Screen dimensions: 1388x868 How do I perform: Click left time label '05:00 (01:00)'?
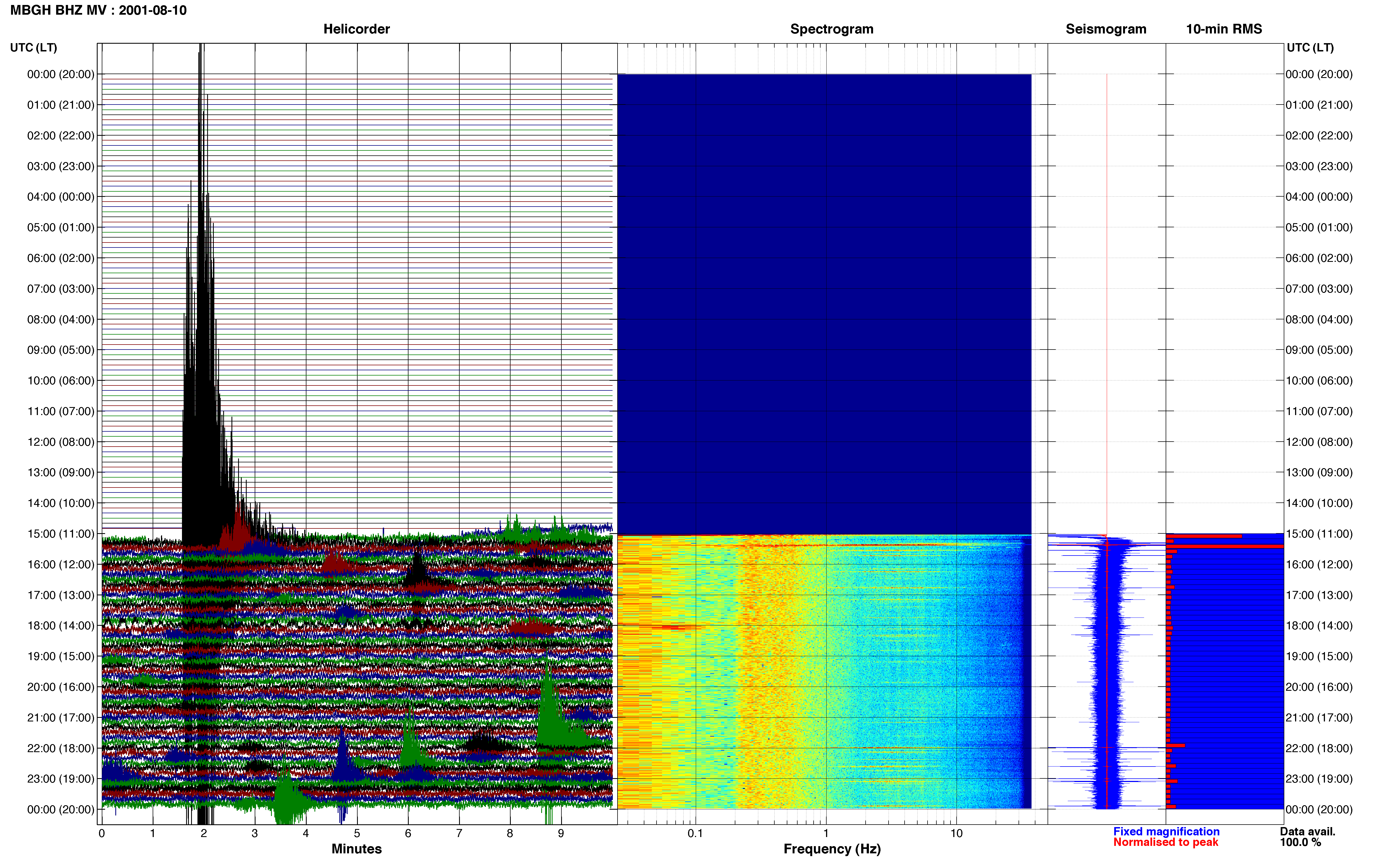click(x=61, y=227)
